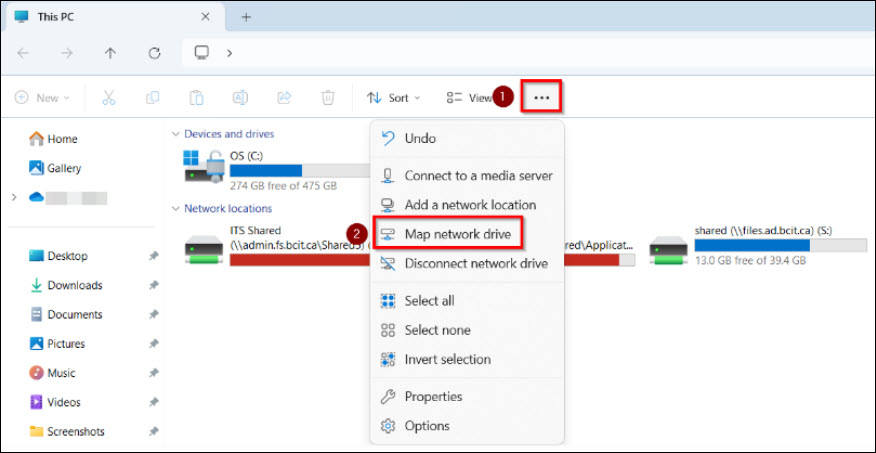This screenshot has height=453, width=876.
Task: Click the shared (S:) usage bar
Action: tap(780, 245)
